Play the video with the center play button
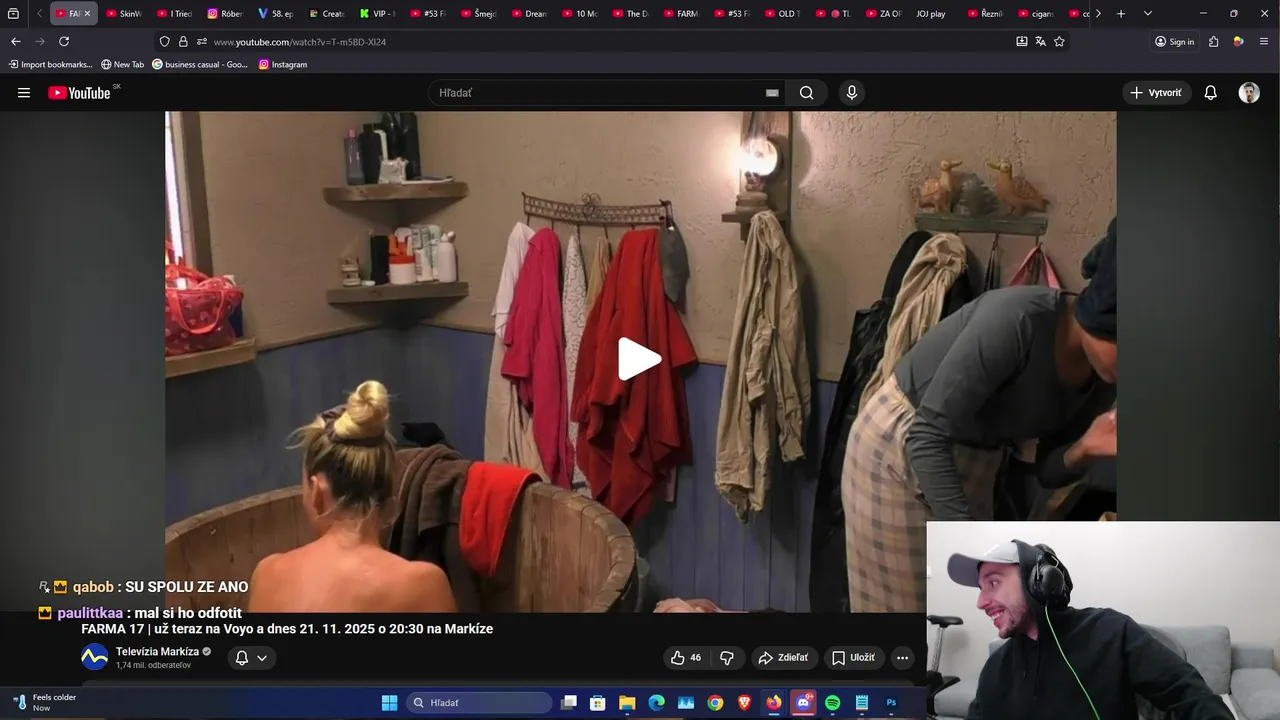1280x720 pixels. point(640,359)
